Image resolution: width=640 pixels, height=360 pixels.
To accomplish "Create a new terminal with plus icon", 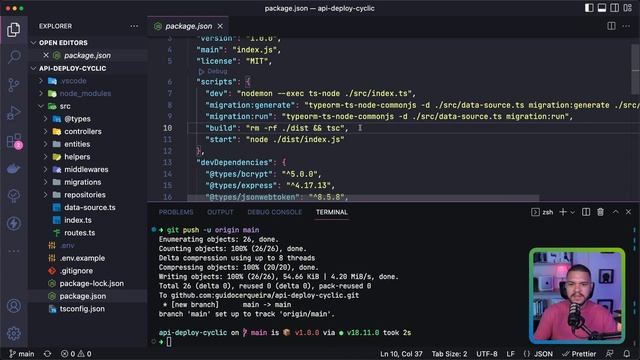I will (x=563, y=212).
